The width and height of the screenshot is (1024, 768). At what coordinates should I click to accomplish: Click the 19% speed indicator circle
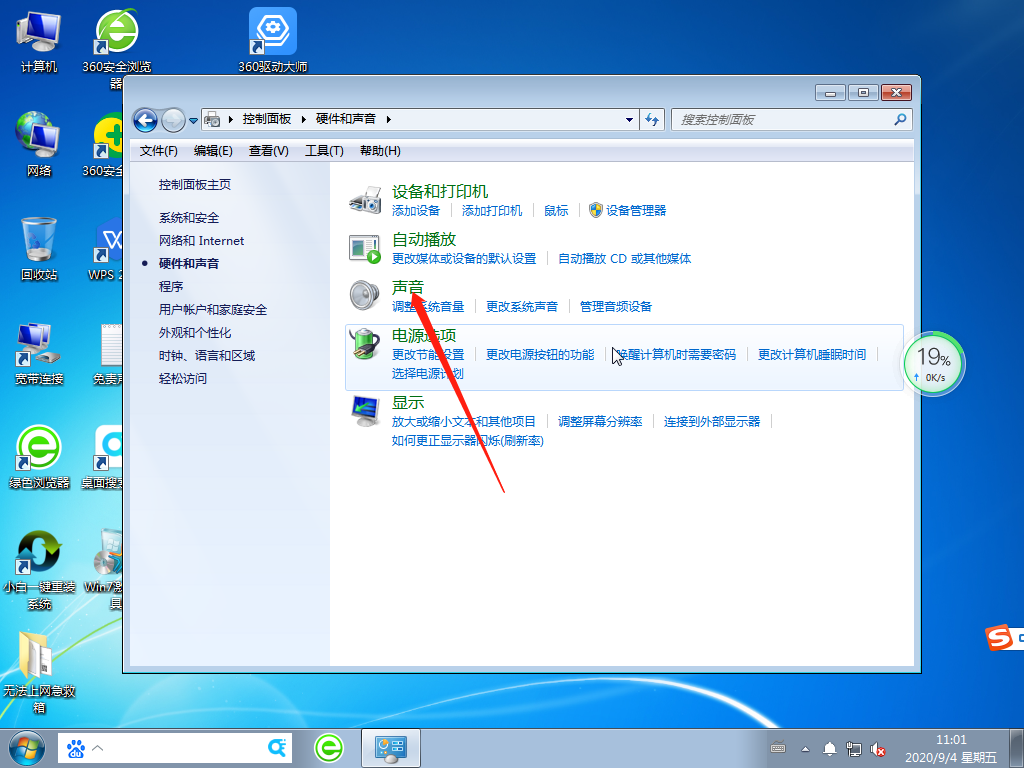point(932,363)
